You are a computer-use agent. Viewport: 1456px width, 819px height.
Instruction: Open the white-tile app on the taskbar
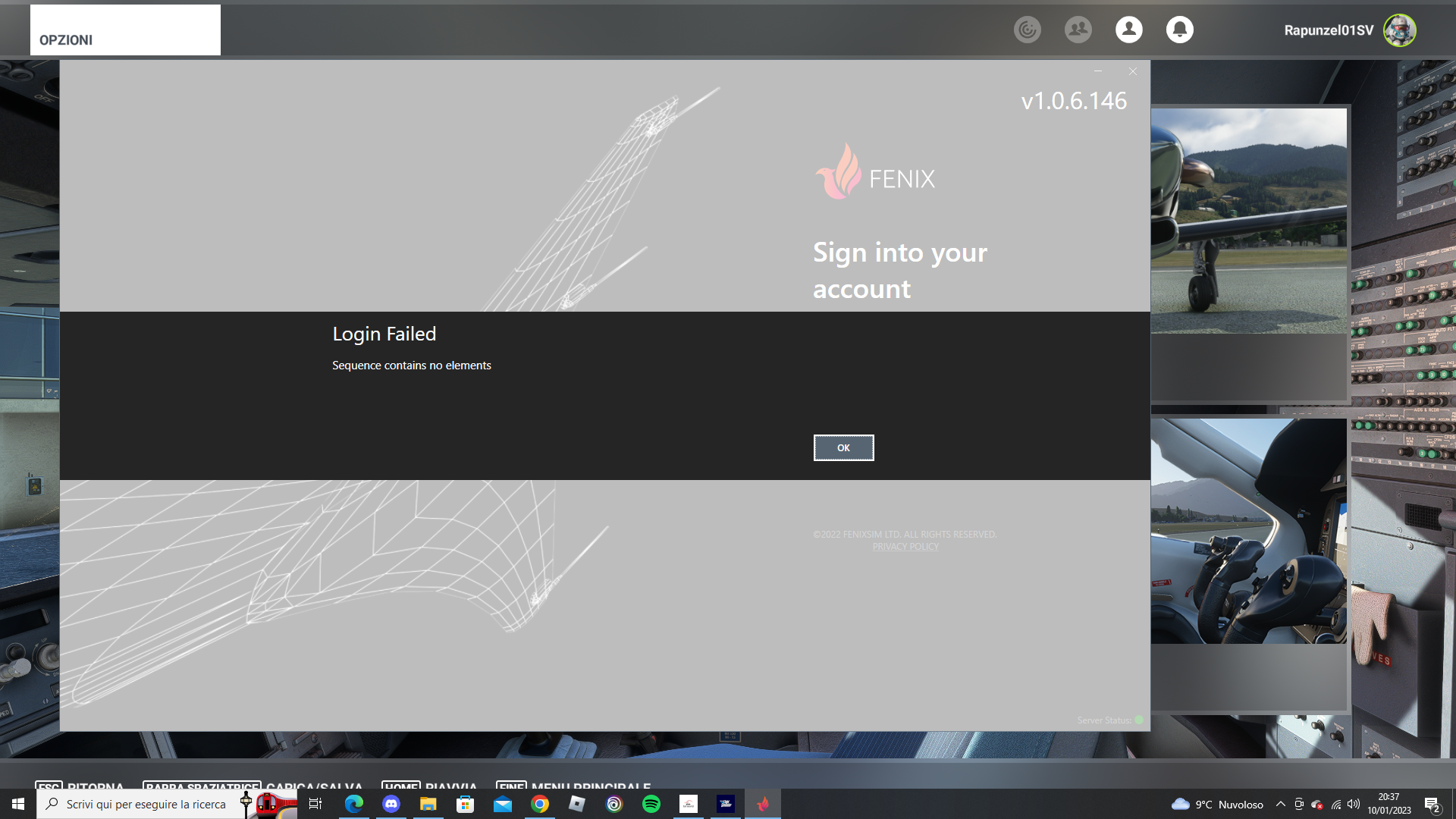[689, 804]
